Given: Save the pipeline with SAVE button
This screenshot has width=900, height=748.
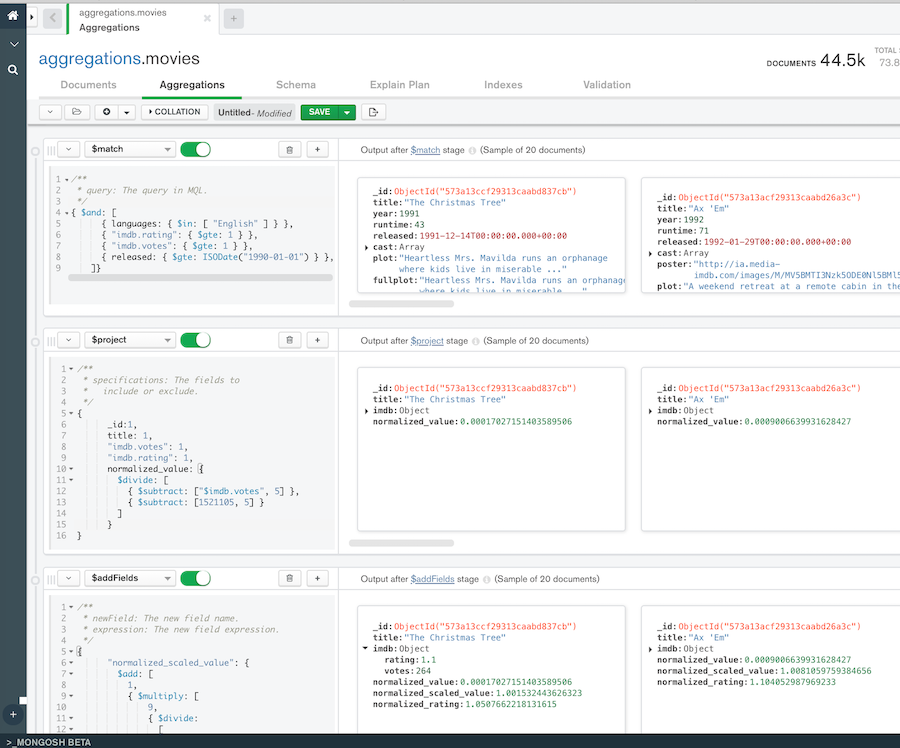Looking at the screenshot, I should pos(320,112).
